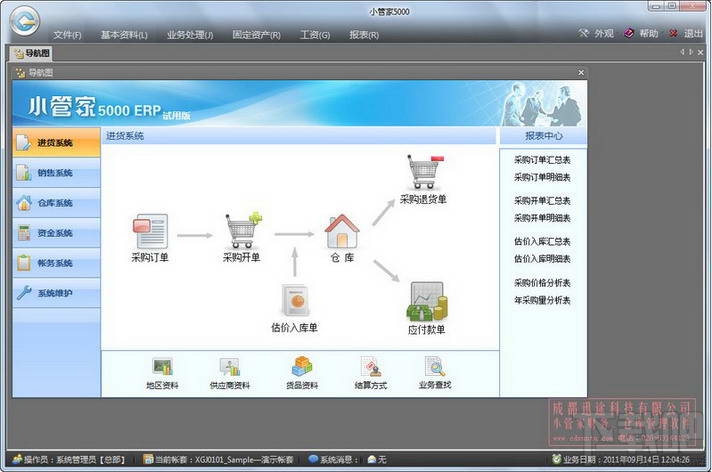Viewport: 712px width, 472px height.
Task: Open 采购订单汇总表 report
Action: [x=542, y=160]
